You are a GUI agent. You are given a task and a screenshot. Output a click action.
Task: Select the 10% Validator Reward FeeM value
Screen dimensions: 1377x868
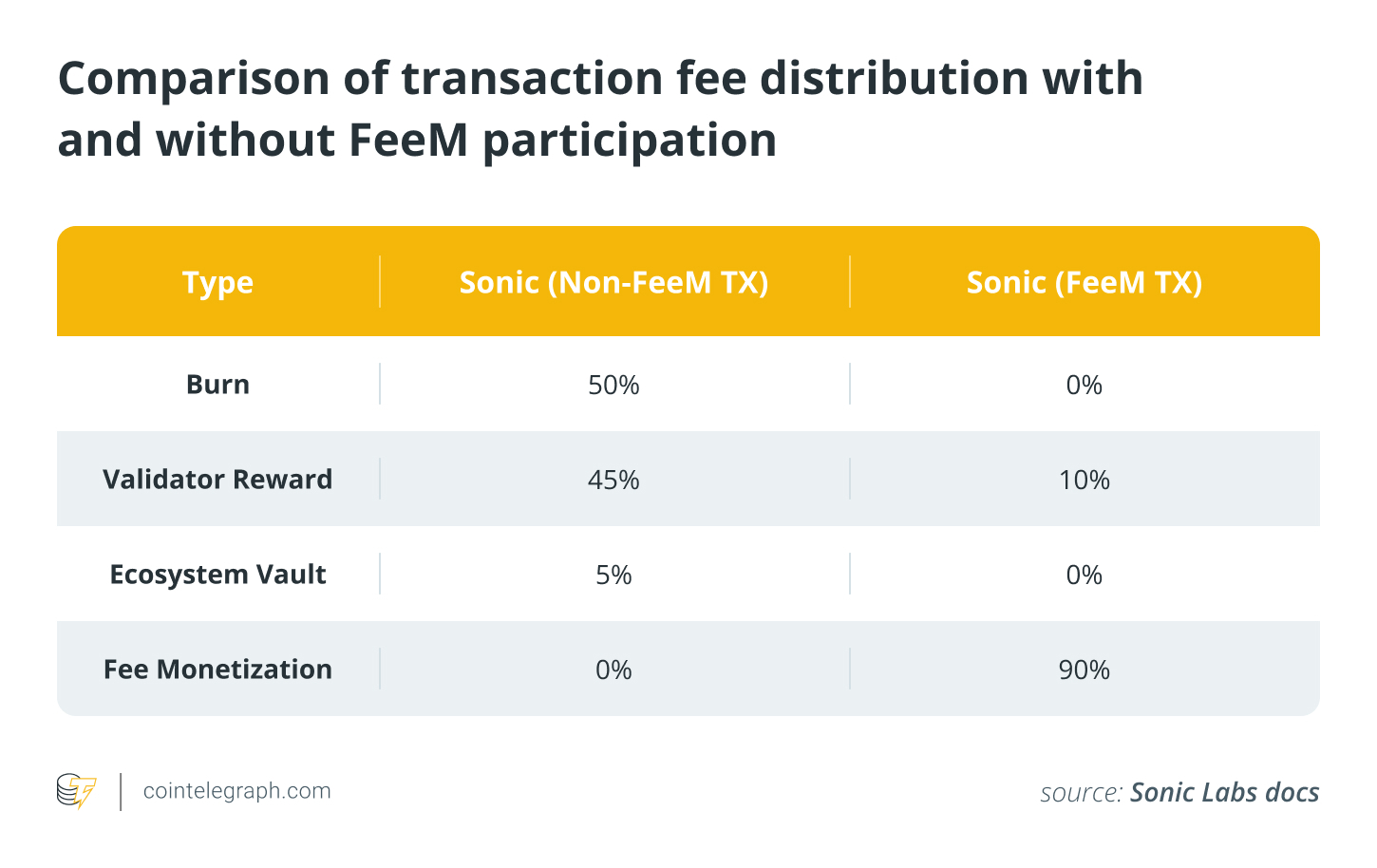click(x=1084, y=480)
